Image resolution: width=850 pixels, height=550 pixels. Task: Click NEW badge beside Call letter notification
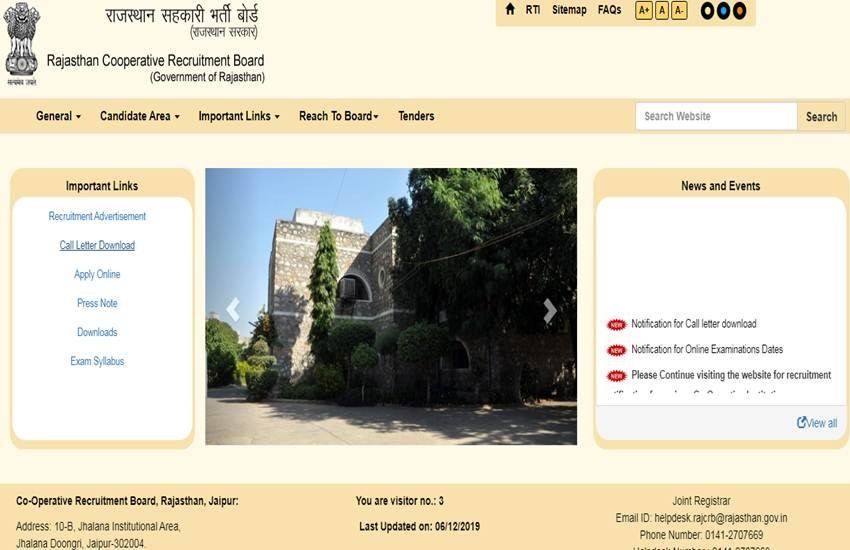pos(616,325)
